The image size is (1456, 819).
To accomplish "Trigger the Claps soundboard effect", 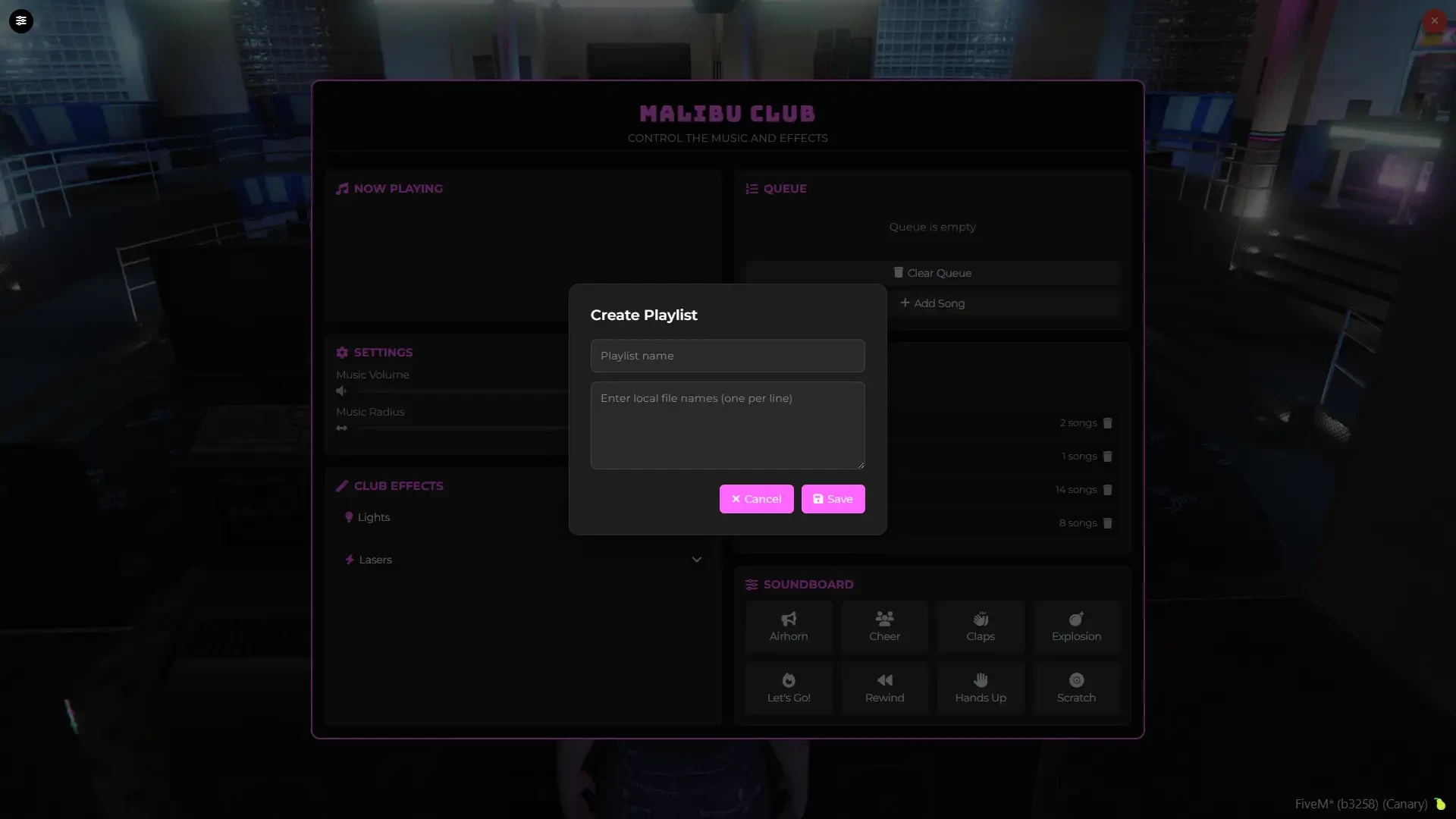I will point(981,627).
